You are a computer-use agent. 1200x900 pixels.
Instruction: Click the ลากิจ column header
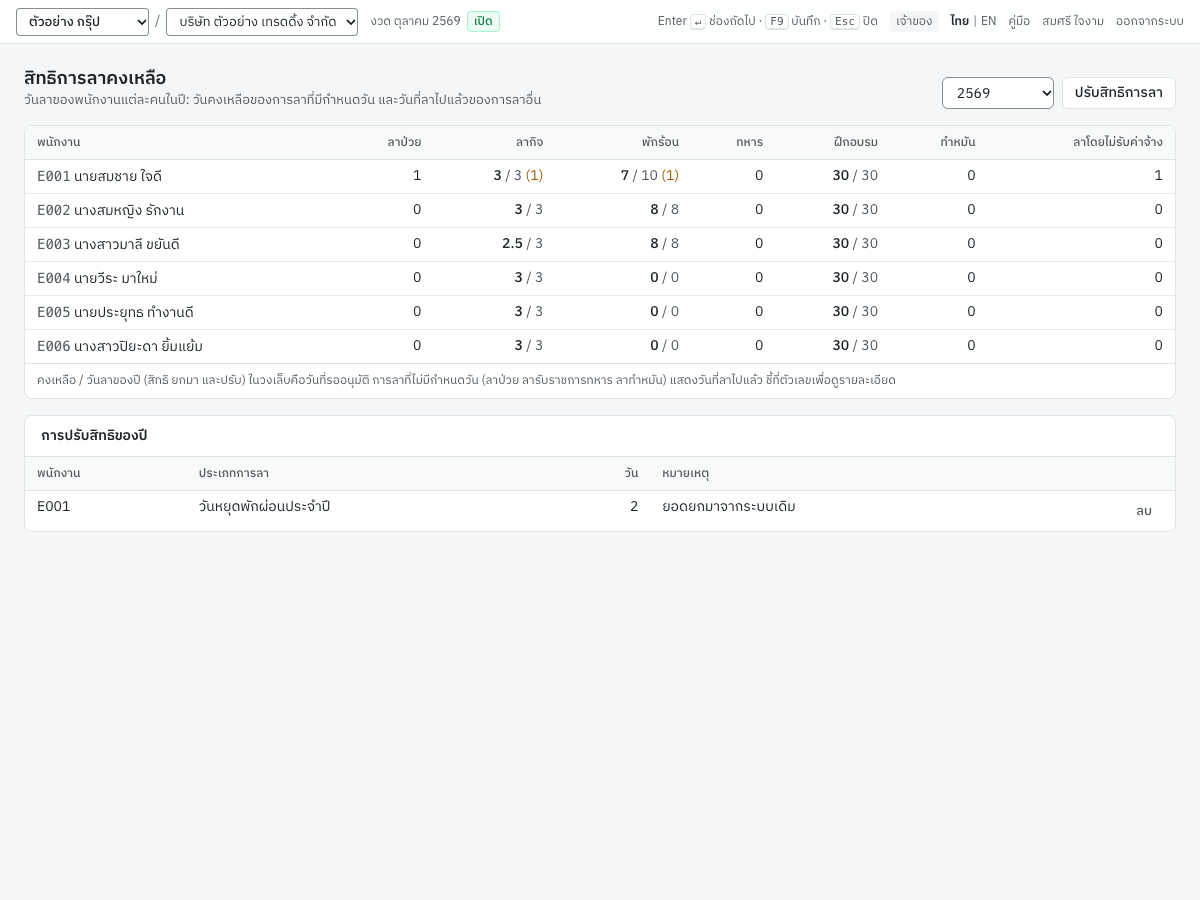tap(530, 142)
